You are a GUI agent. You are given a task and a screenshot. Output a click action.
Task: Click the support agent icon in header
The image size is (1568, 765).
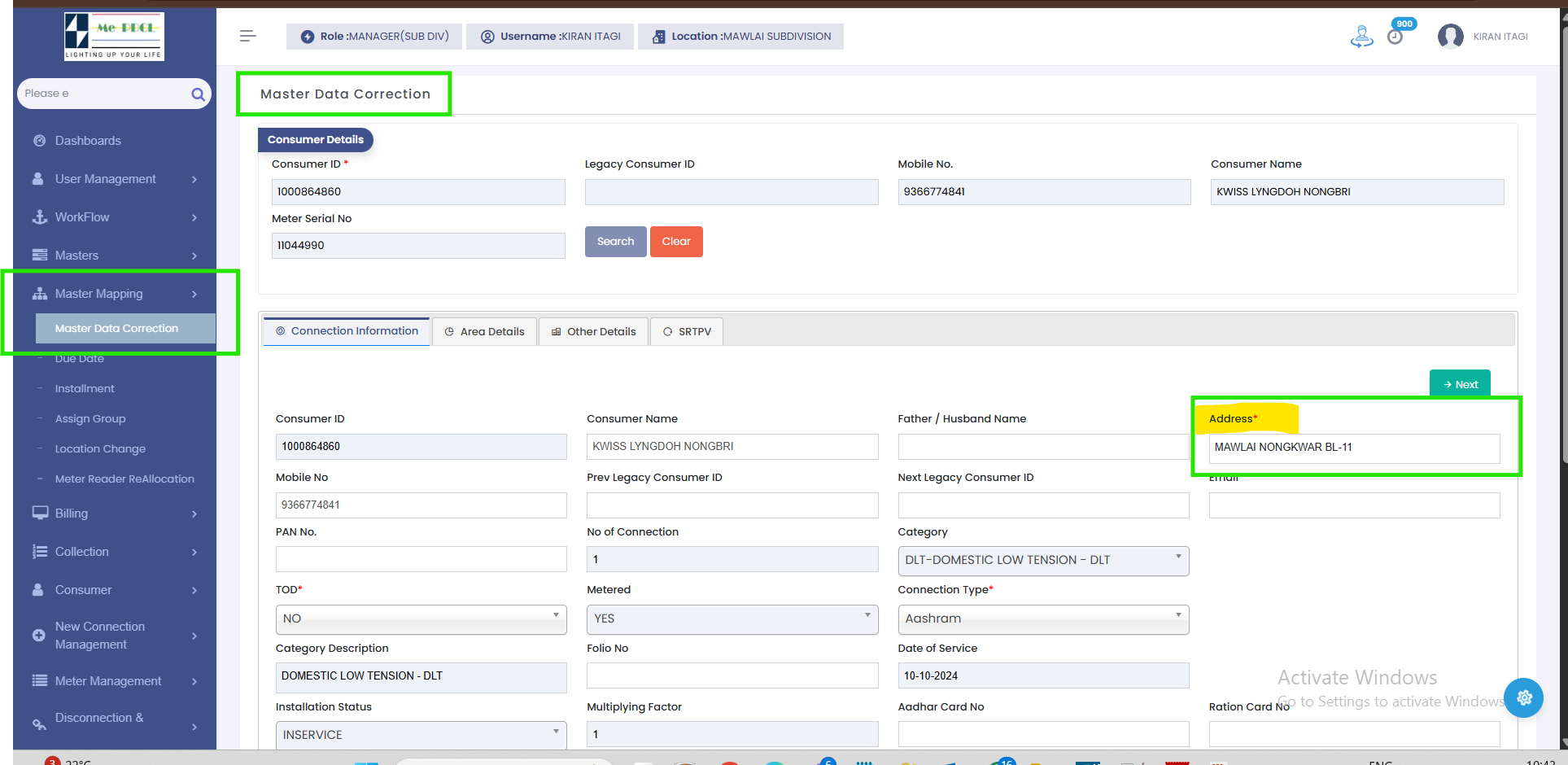[x=1361, y=37]
